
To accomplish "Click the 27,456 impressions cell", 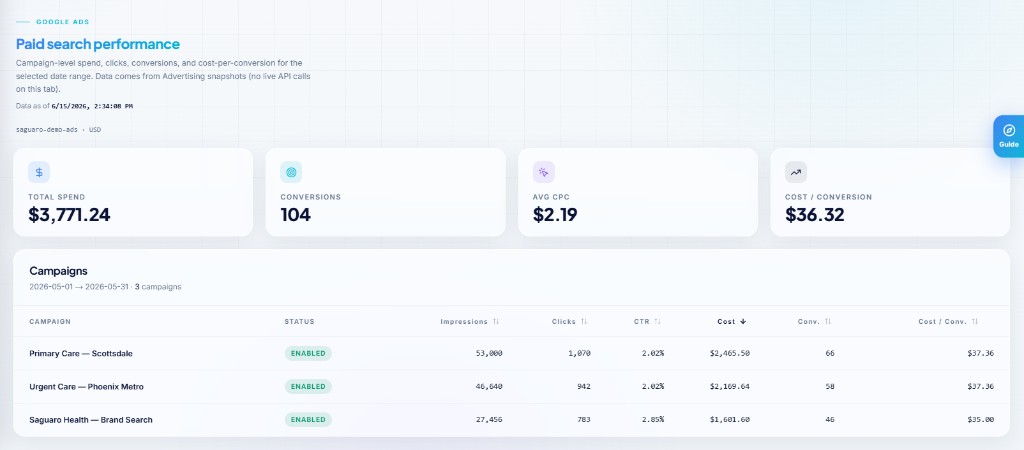I will (489, 420).
